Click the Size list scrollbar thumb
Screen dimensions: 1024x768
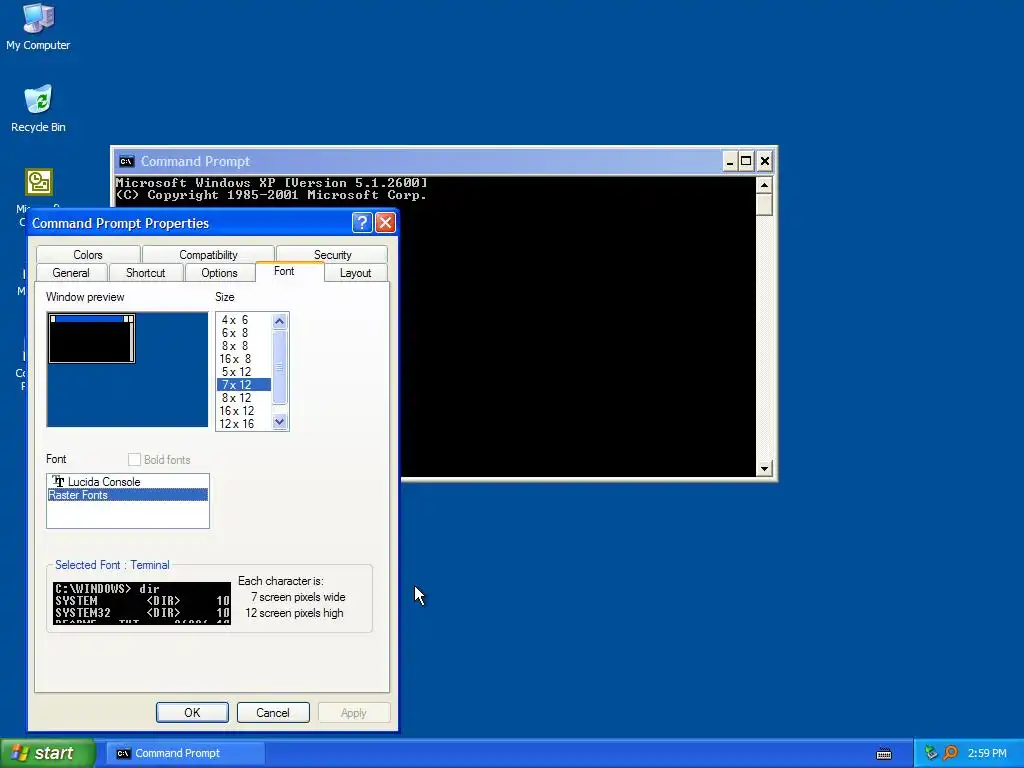click(x=280, y=368)
